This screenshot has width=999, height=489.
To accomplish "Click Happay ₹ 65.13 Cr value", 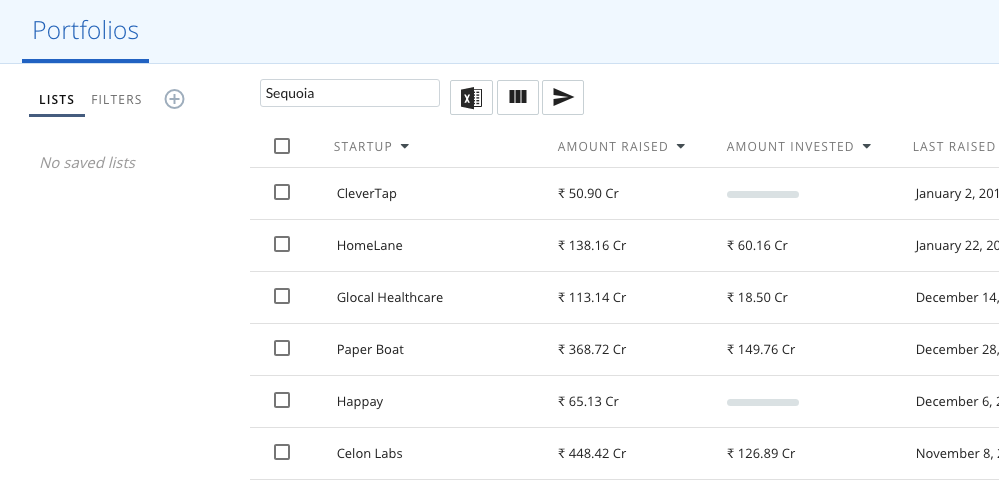I will click(588, 402).
